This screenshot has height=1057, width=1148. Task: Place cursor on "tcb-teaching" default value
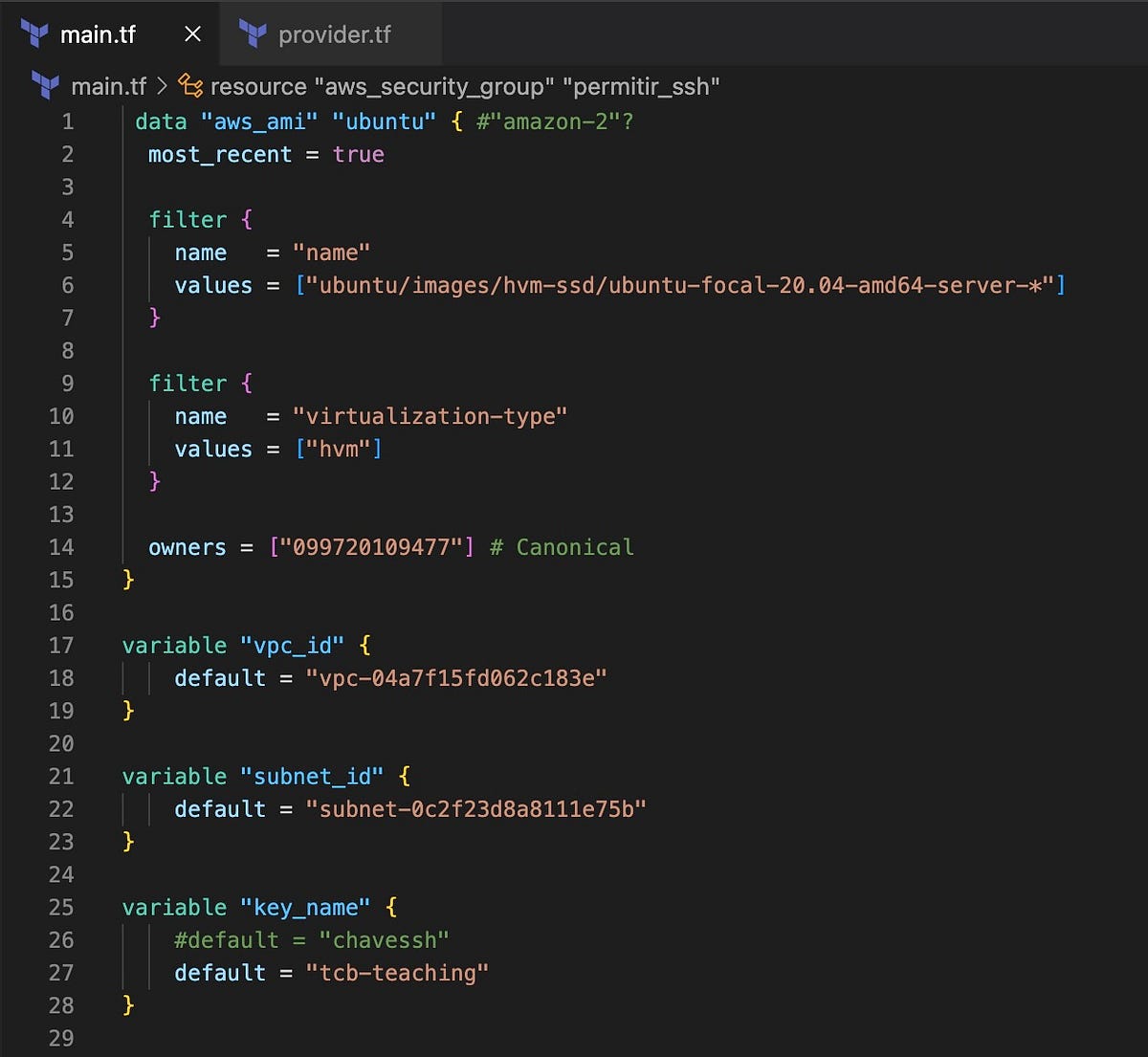click(x=397, y=973)
